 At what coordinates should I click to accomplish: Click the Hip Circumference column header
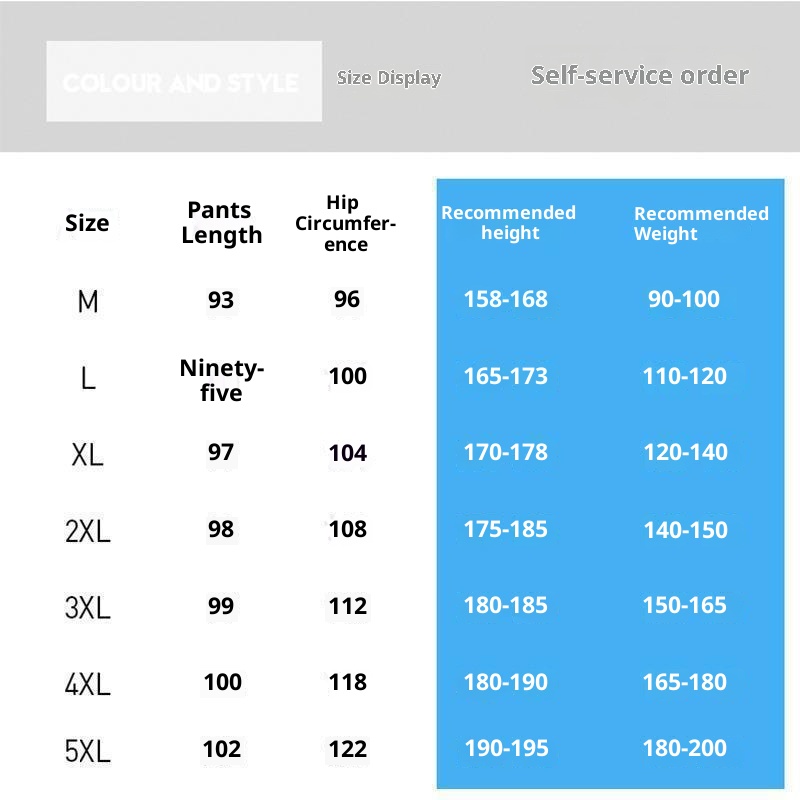[x=345, y=224]
